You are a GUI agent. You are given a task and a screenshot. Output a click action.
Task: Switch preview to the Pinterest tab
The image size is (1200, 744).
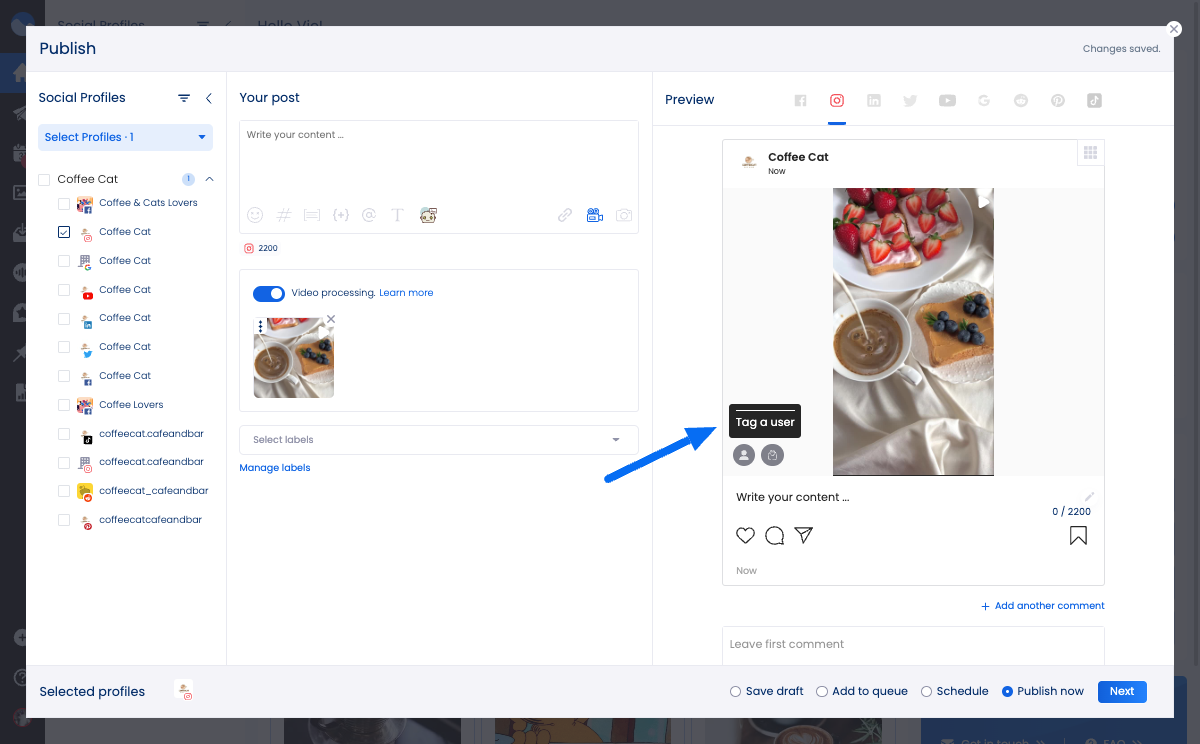1057,100
